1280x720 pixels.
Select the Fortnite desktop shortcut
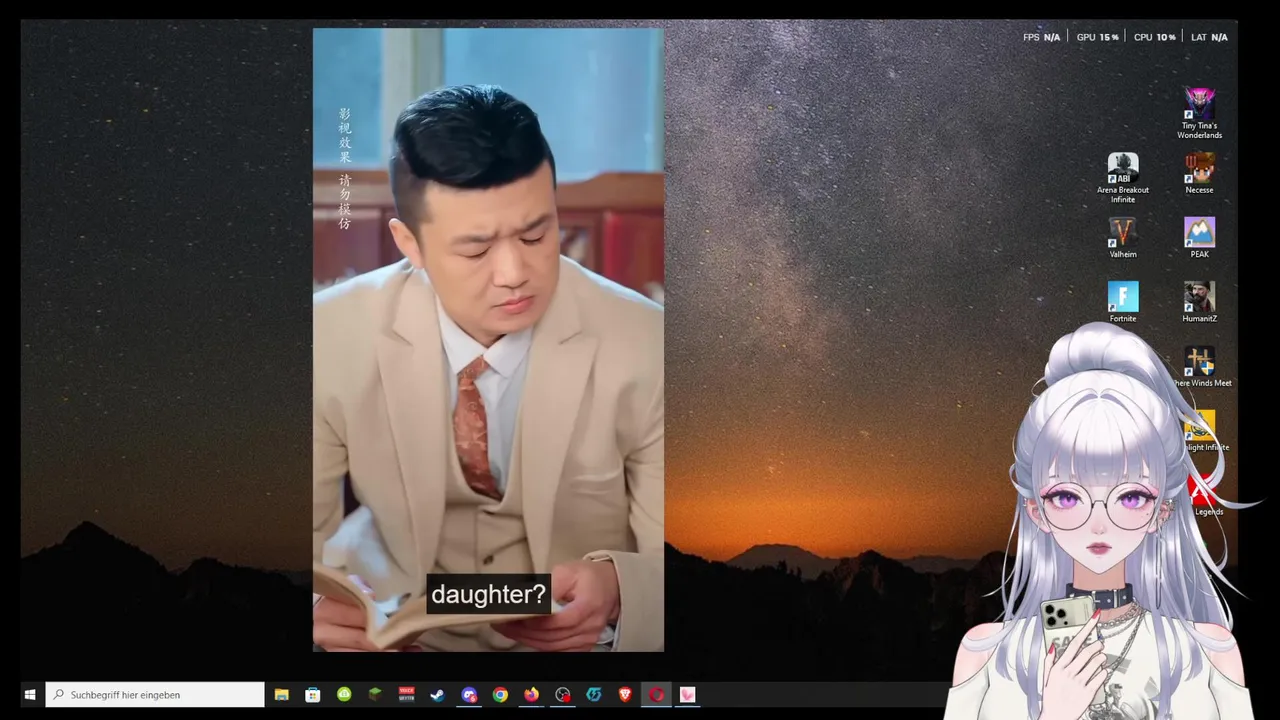tap(1123, 302)
